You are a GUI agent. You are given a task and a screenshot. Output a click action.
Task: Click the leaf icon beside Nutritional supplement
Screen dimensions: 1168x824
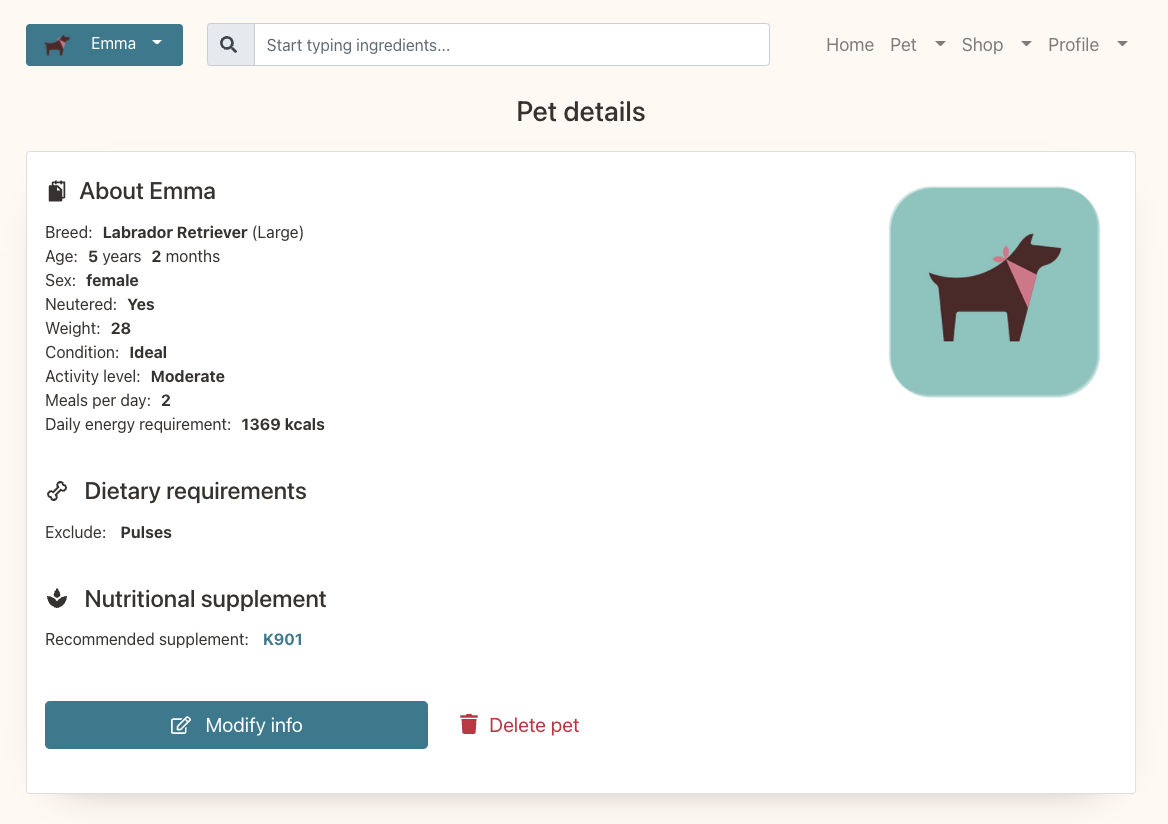(57, 598)
